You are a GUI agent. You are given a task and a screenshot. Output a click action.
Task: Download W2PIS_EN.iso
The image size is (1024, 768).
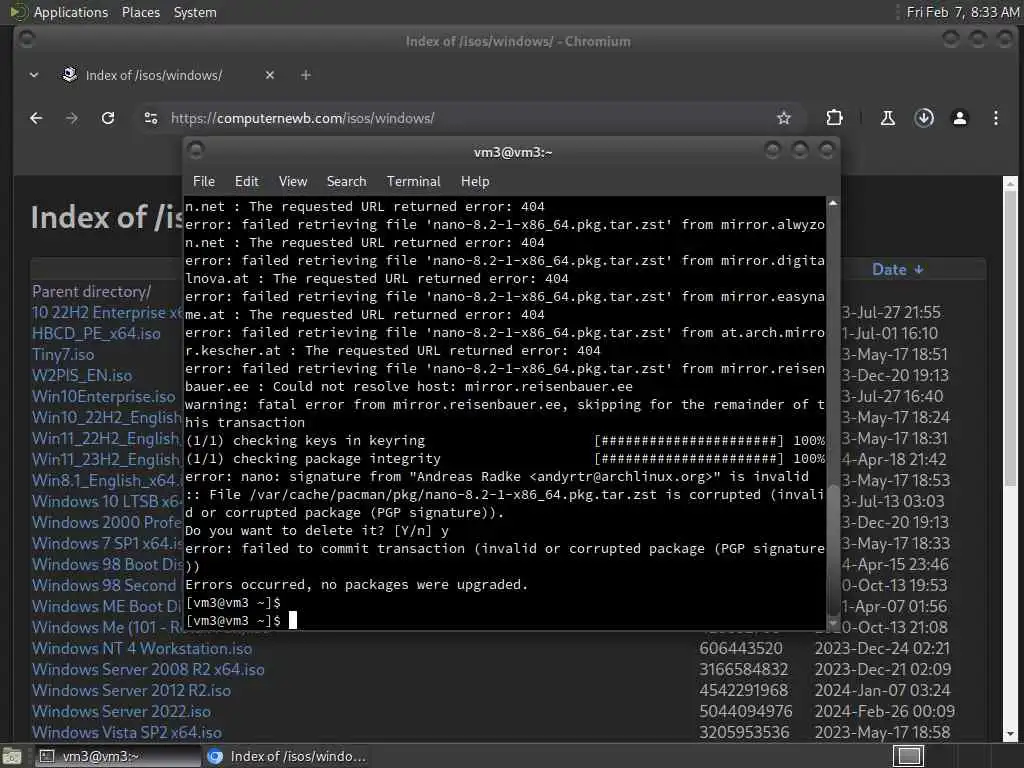(82, 376)
